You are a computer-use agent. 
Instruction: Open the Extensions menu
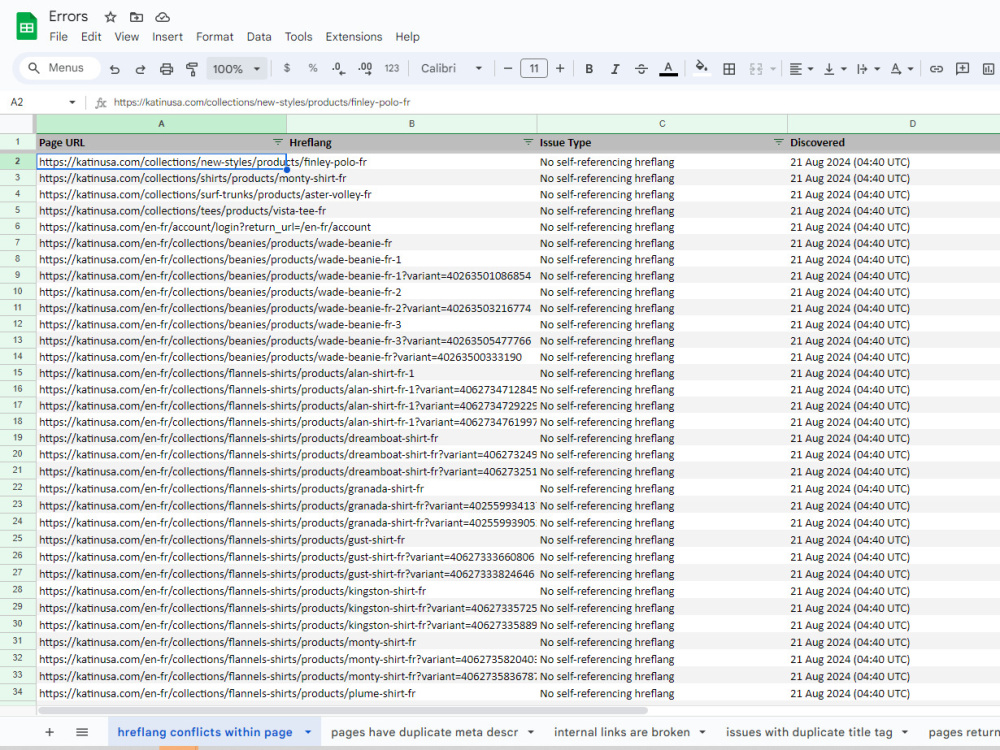(354, 37)
